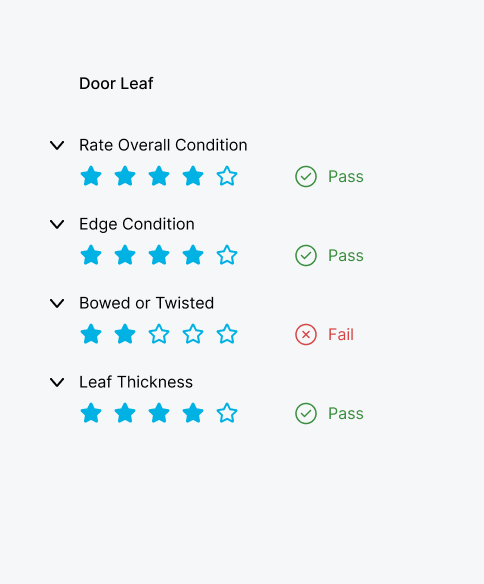Viewport: 484px width, 584px height.
Task: Click the Pass checkmark icon for Leaf Thickness
Action: (x=306, y=413)
